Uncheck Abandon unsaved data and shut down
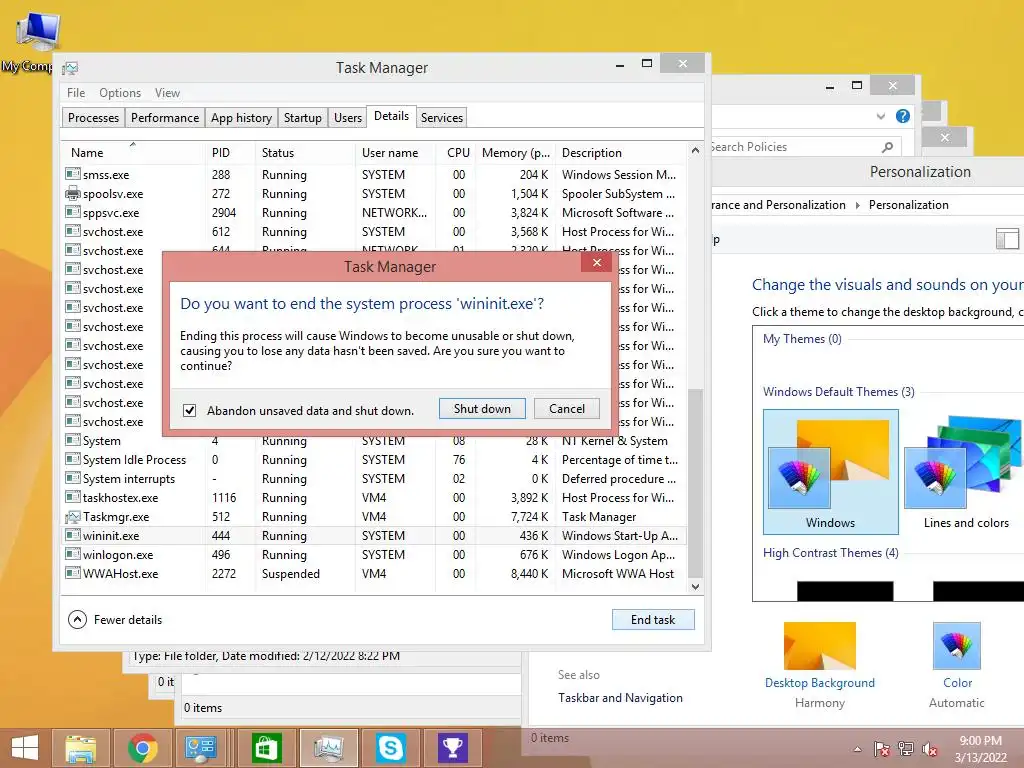Screen dimensions: 1024x768 coord(189,410)
